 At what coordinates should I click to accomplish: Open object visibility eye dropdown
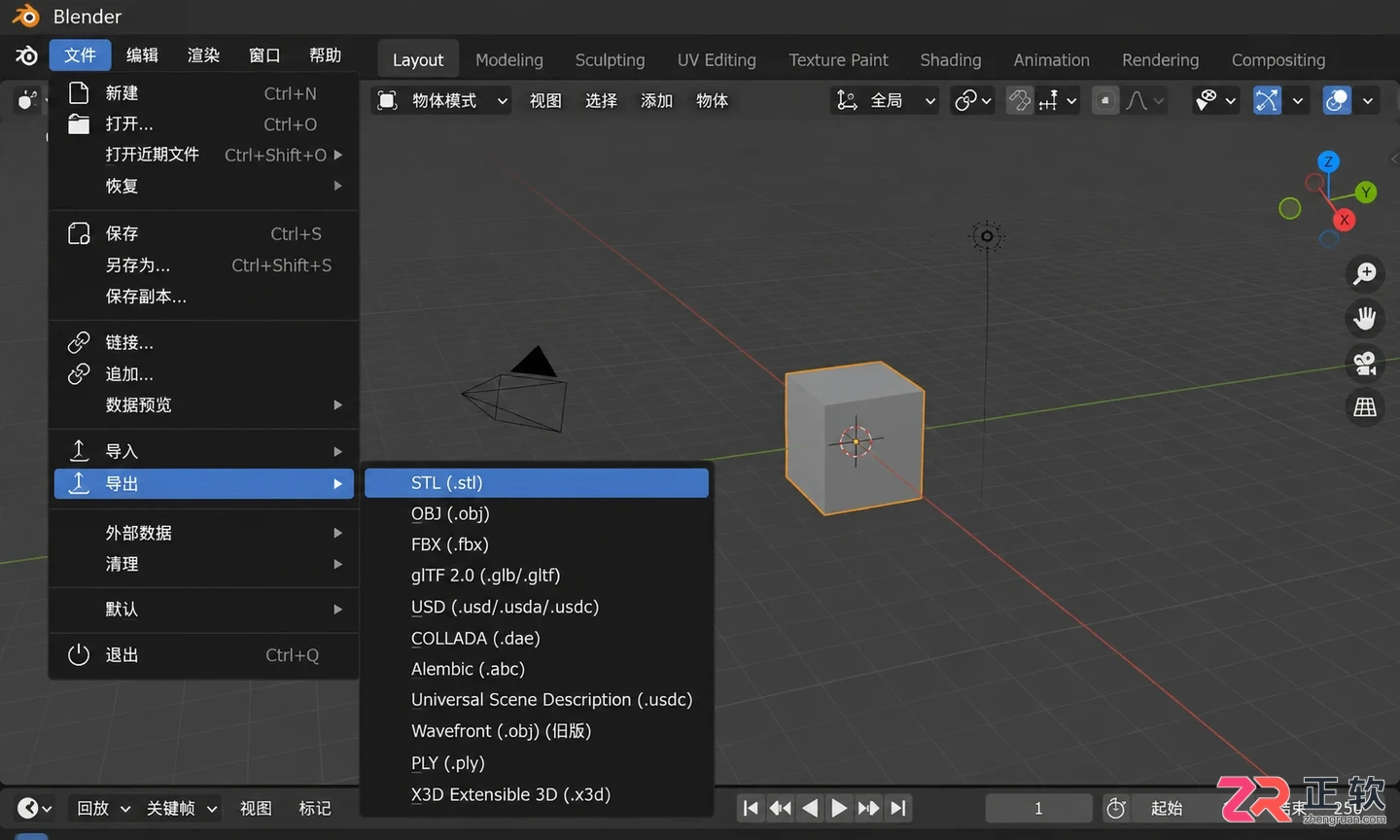coord(1216,100)
